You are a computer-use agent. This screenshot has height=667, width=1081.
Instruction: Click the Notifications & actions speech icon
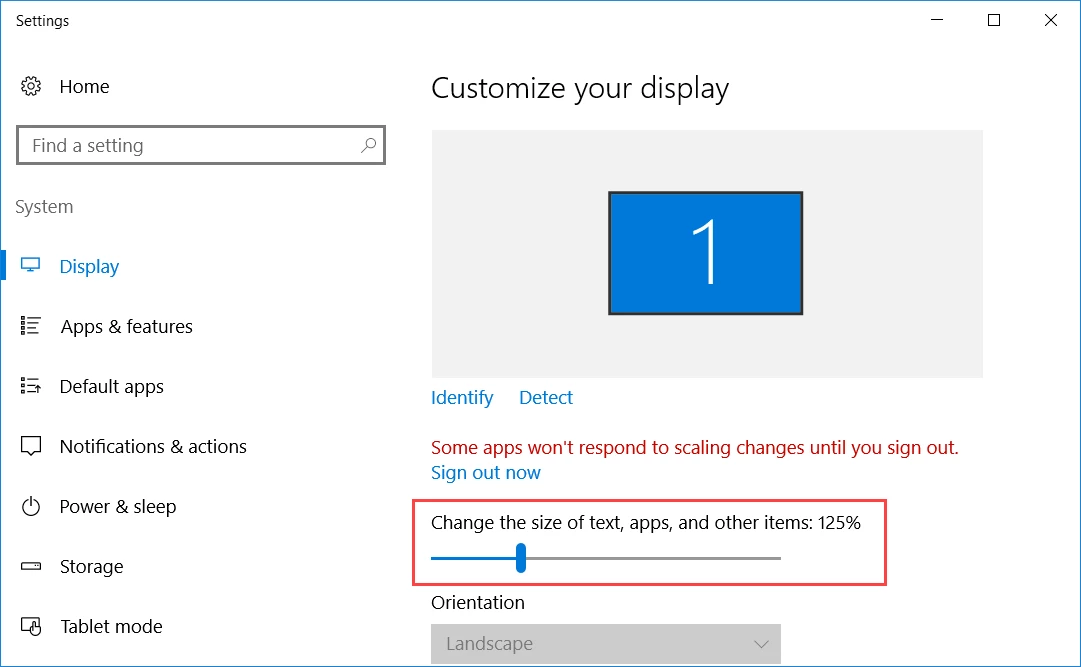(x=31, y=446)
